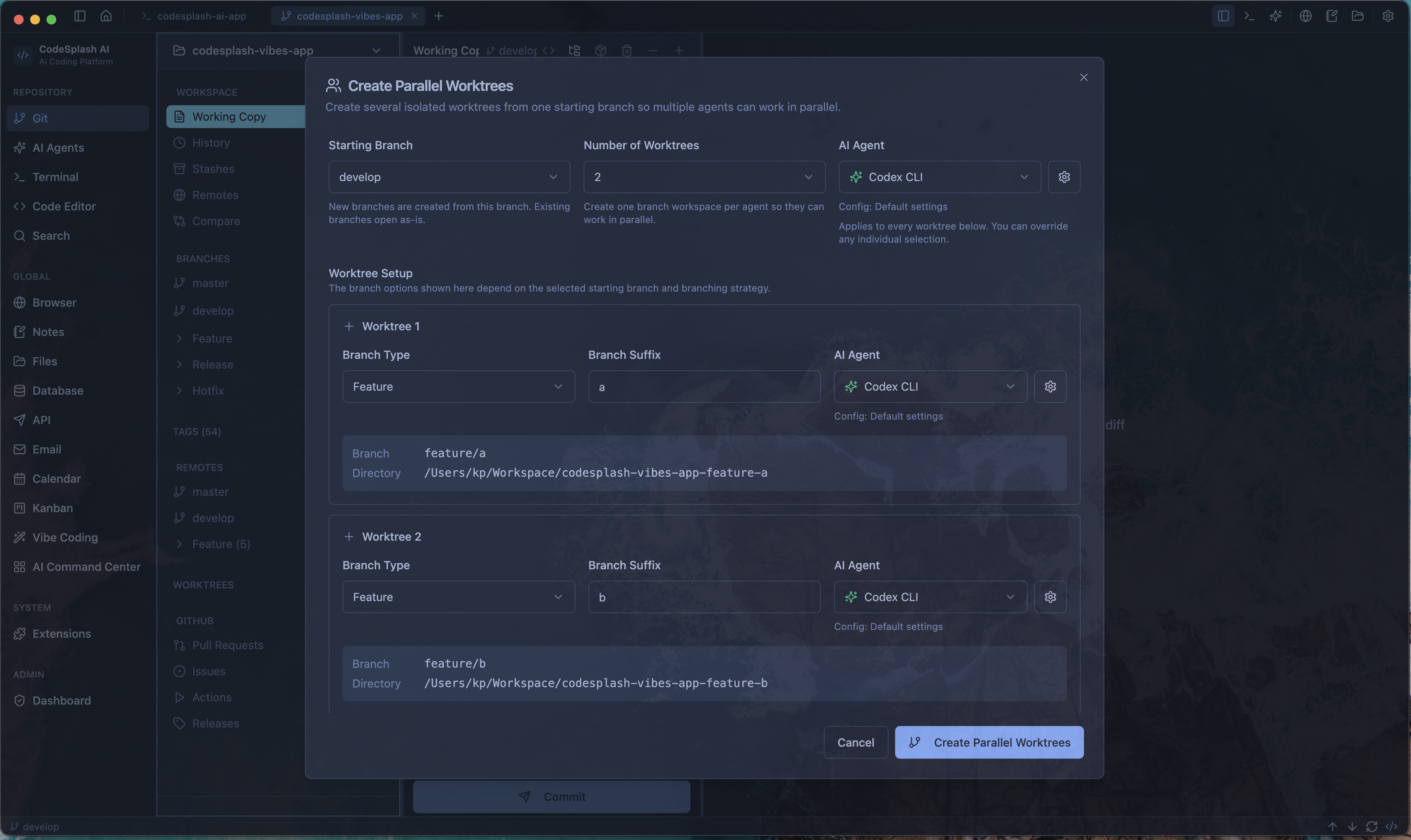
Task: Click the Cancel button
Action: (855, 743)
